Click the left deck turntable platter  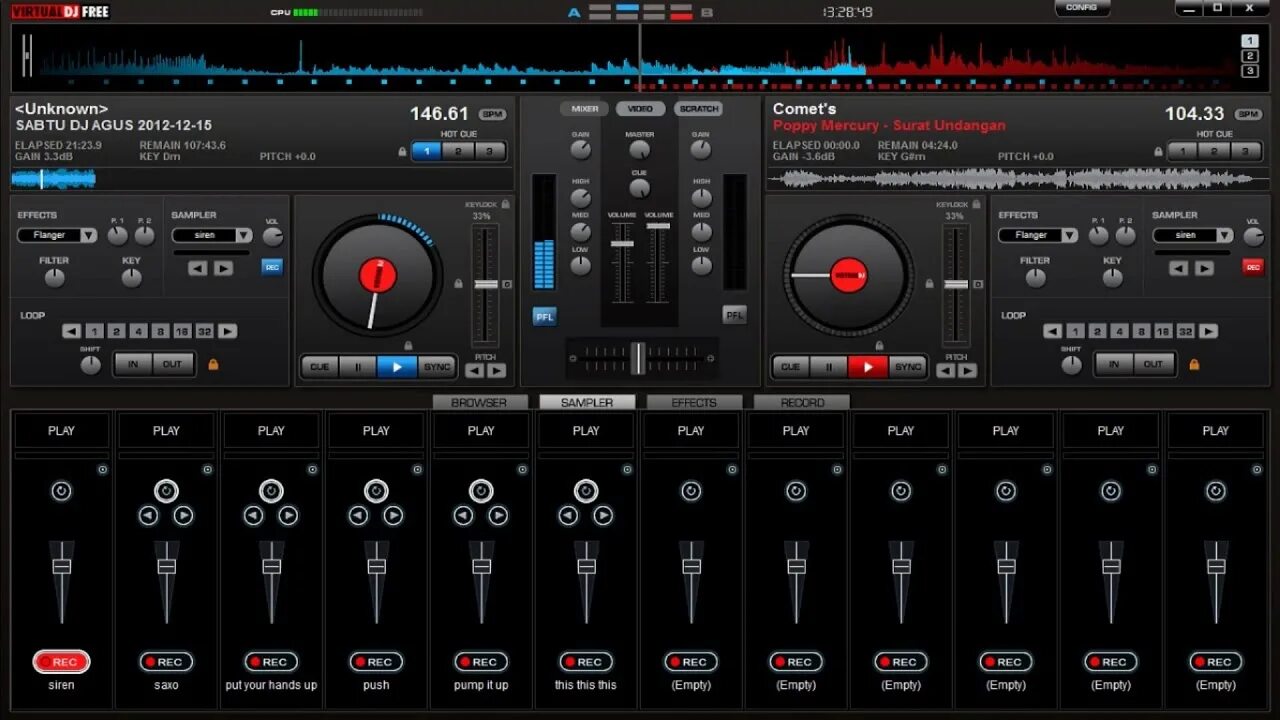(x=378, y=275)
